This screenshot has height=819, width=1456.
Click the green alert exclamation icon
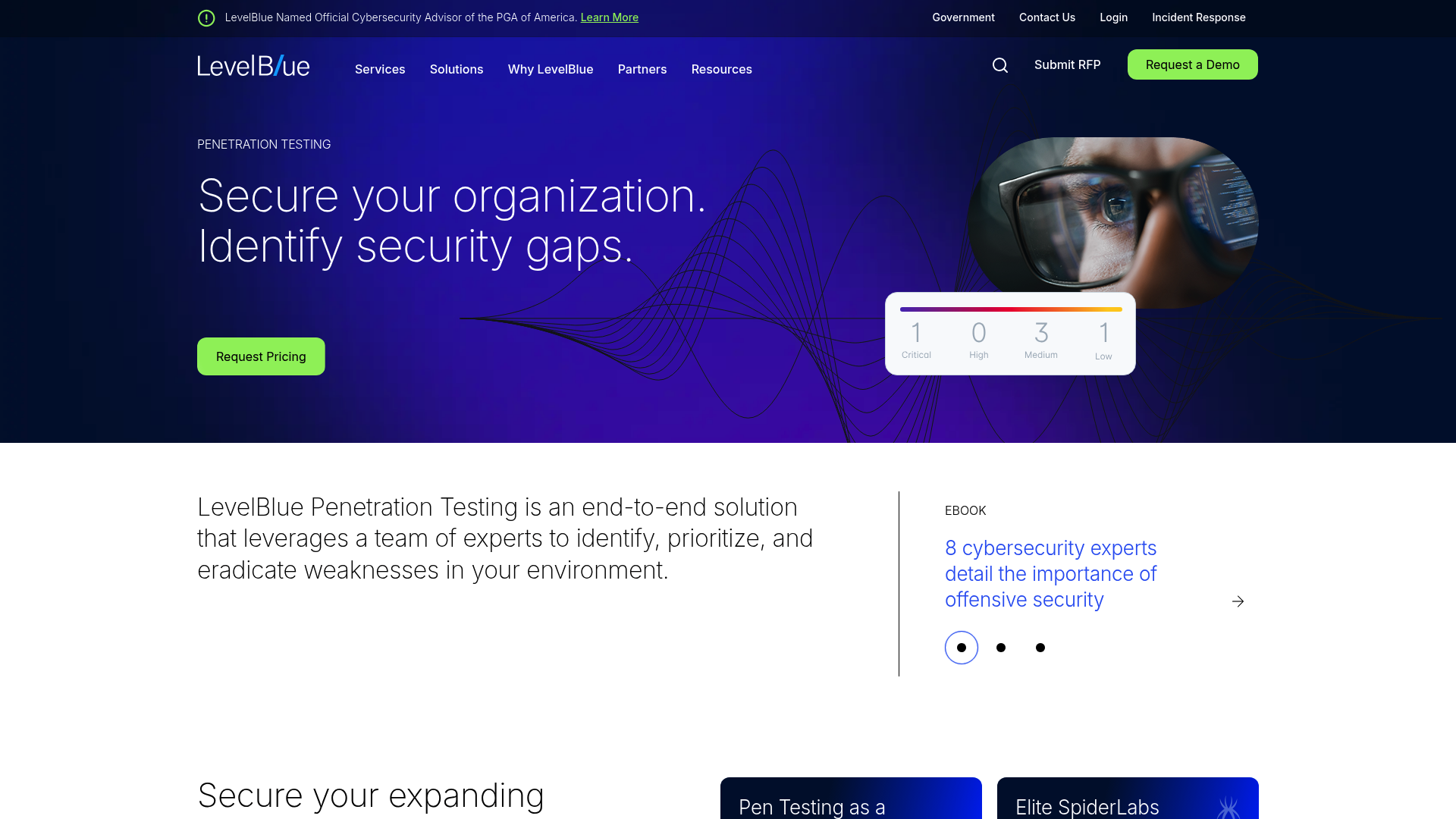coord(206,17)
